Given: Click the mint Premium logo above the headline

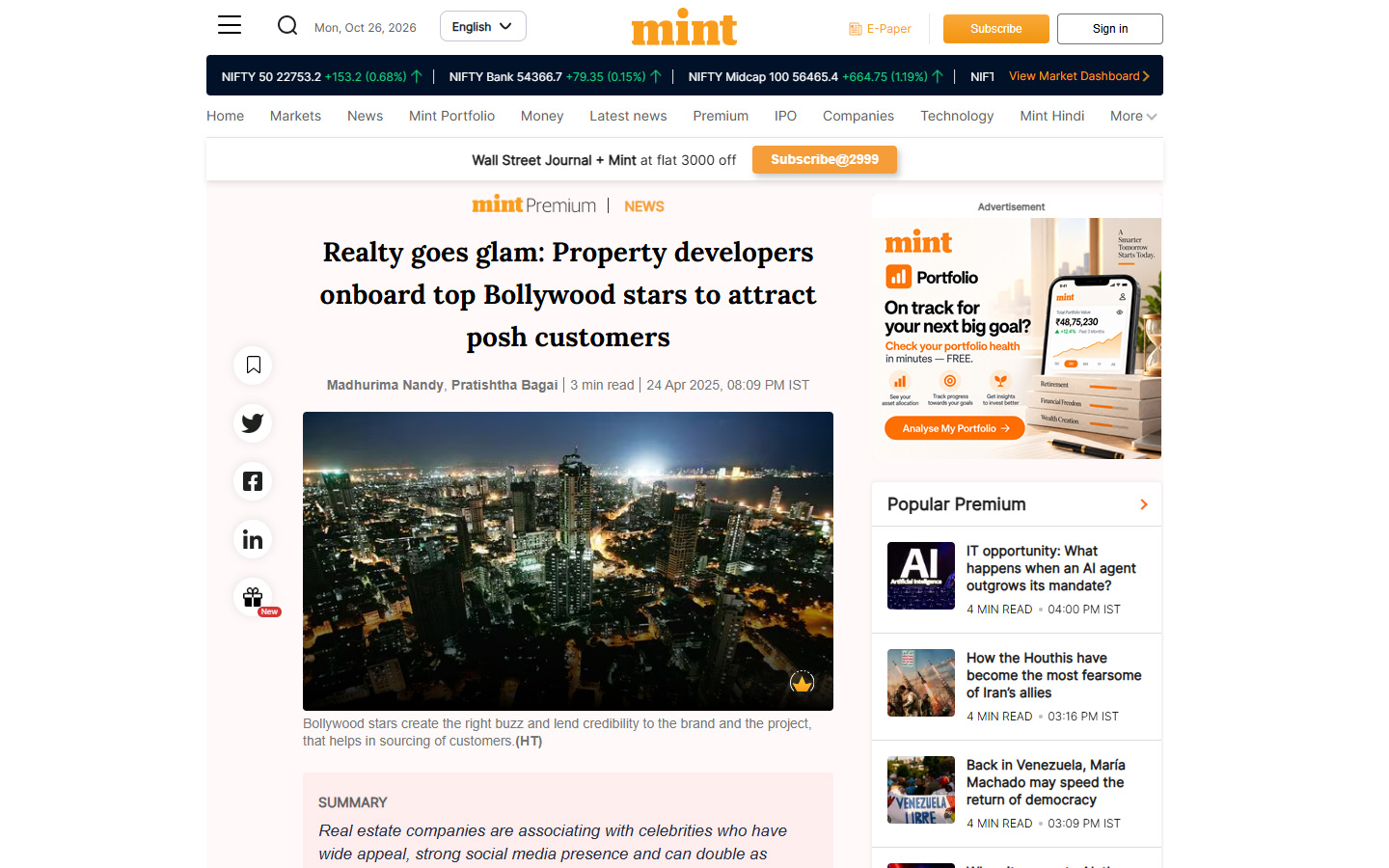Looking at the screenshot, I should tap(533, 205).
